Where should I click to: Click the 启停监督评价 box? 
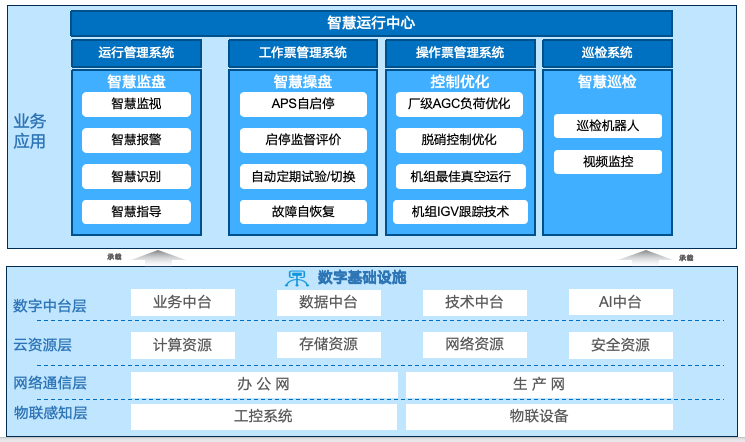click(303, 140)
